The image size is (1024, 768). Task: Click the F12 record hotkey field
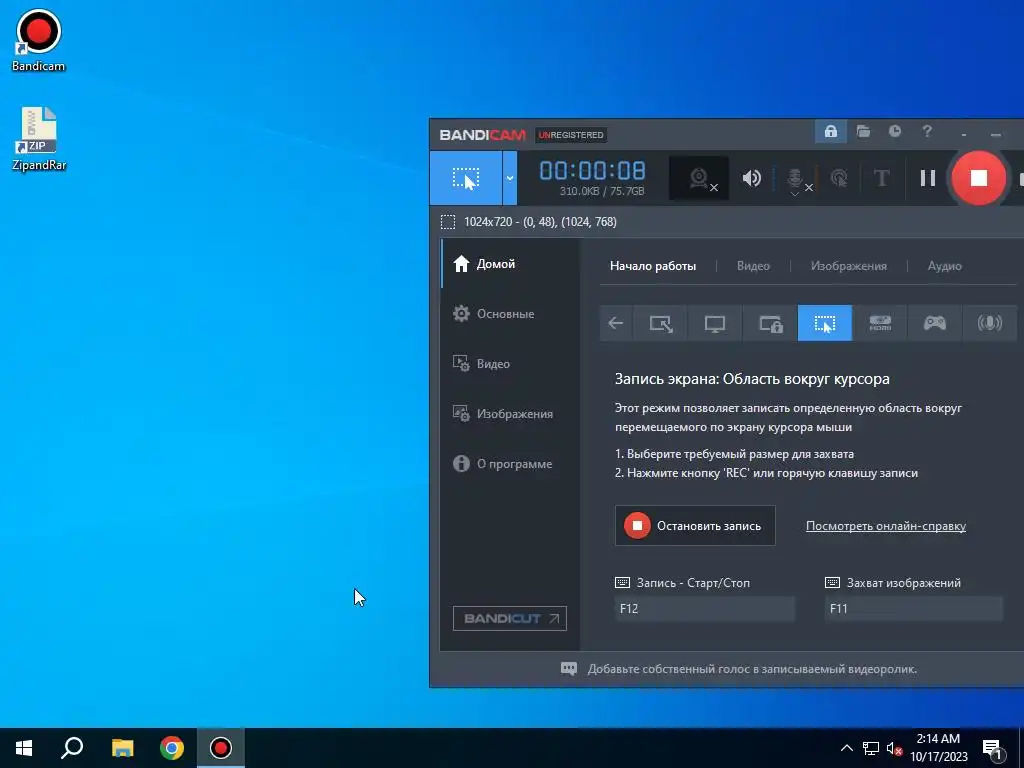pos(705,609)
